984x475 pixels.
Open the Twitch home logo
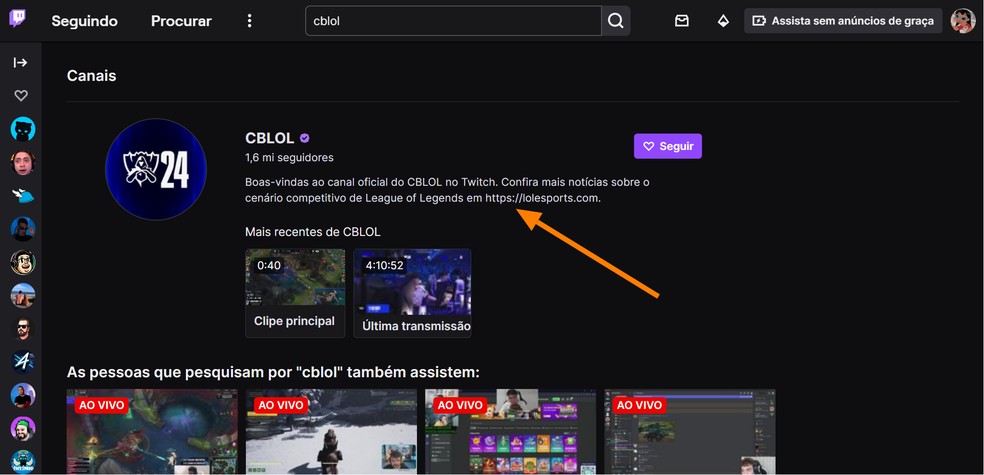click(x=18, y=19)
